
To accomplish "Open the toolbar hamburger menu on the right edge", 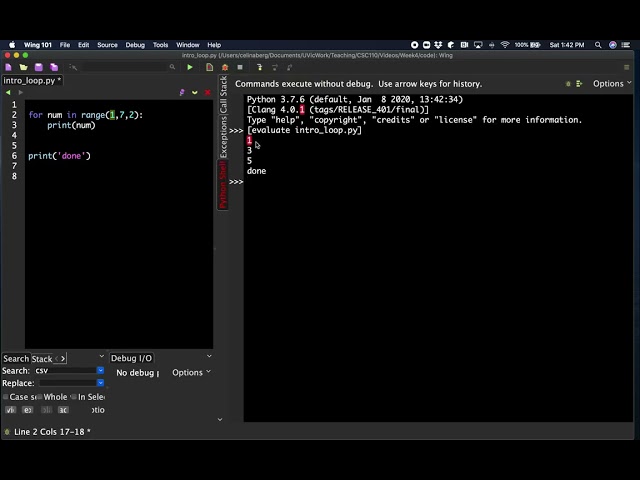I will (x=627, y=67).
